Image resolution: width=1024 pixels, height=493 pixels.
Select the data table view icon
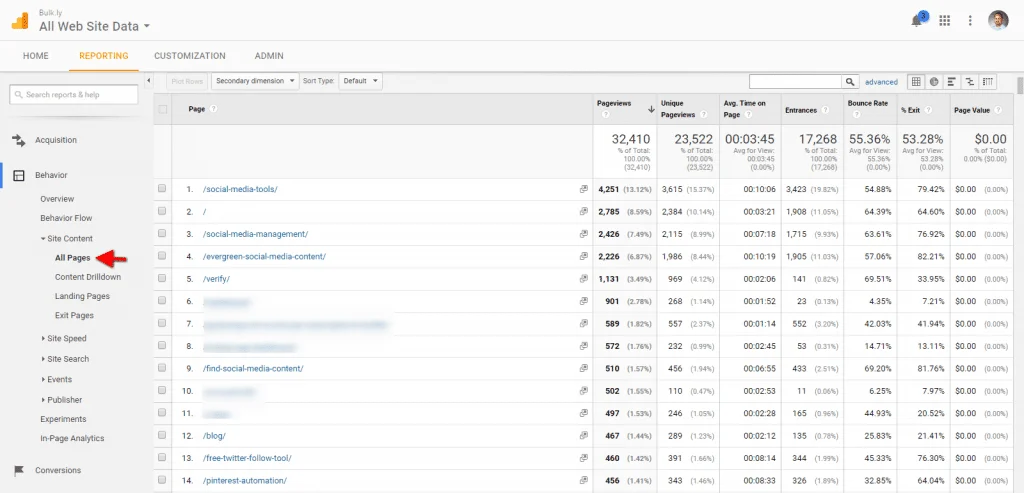[x=916, y=81]
